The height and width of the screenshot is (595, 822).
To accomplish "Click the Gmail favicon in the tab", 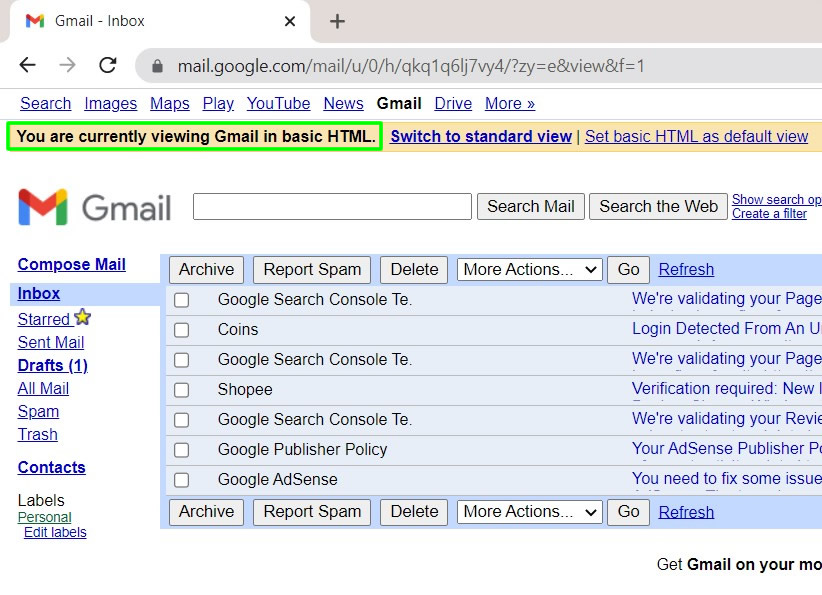I will coord(35,21).
